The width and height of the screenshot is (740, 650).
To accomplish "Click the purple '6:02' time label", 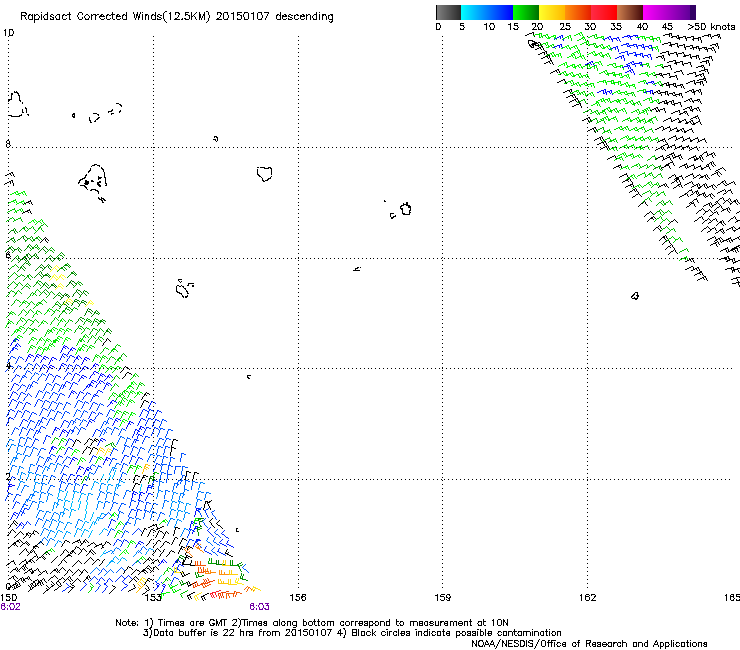I will [x=10, y=607].
